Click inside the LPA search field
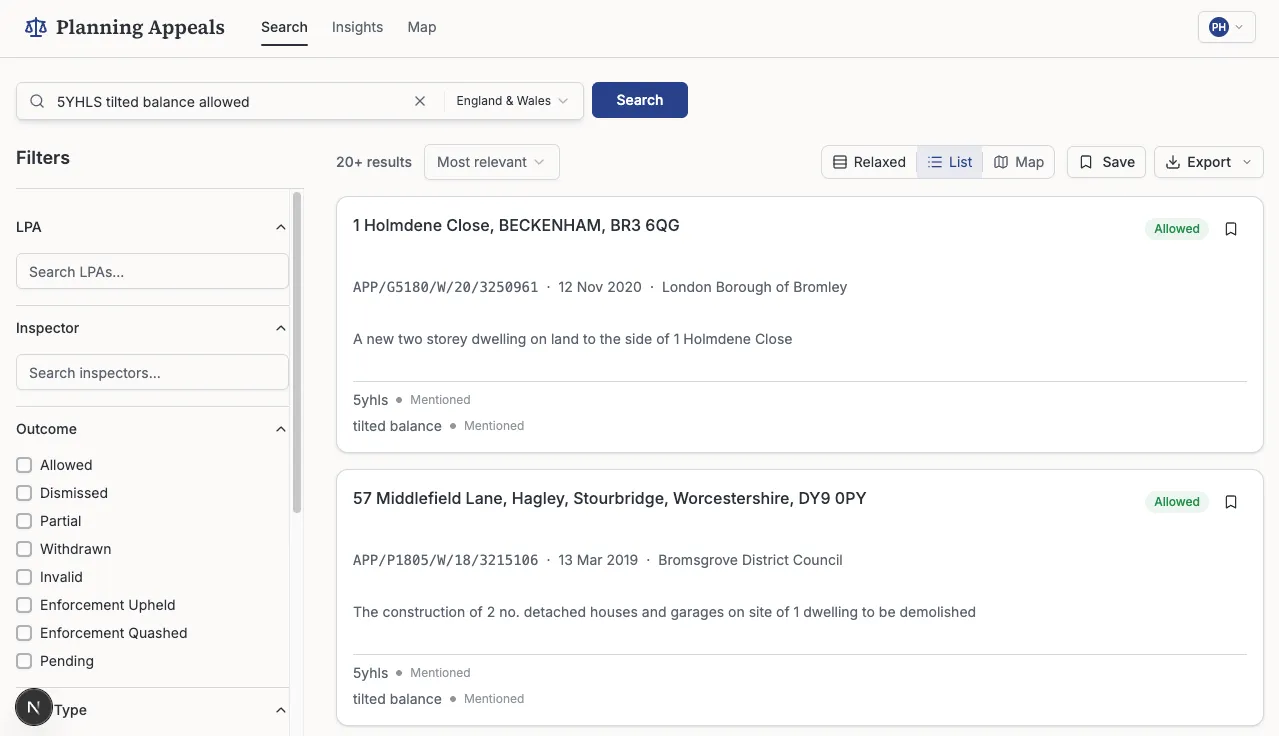1279x736 pixels. (x=152, y=271)
